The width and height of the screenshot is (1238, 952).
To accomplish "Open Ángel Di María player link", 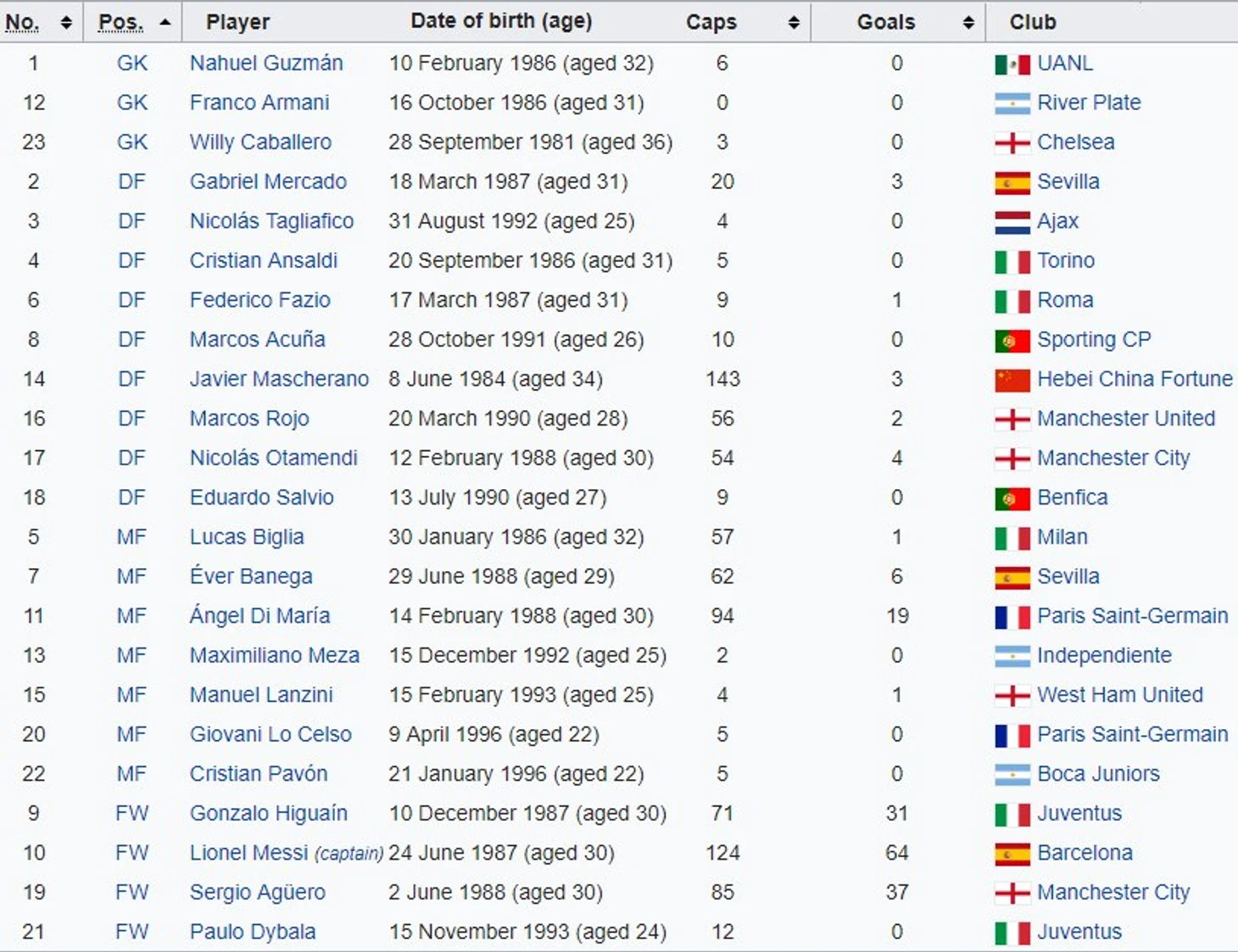I will [x=259, y=615].
